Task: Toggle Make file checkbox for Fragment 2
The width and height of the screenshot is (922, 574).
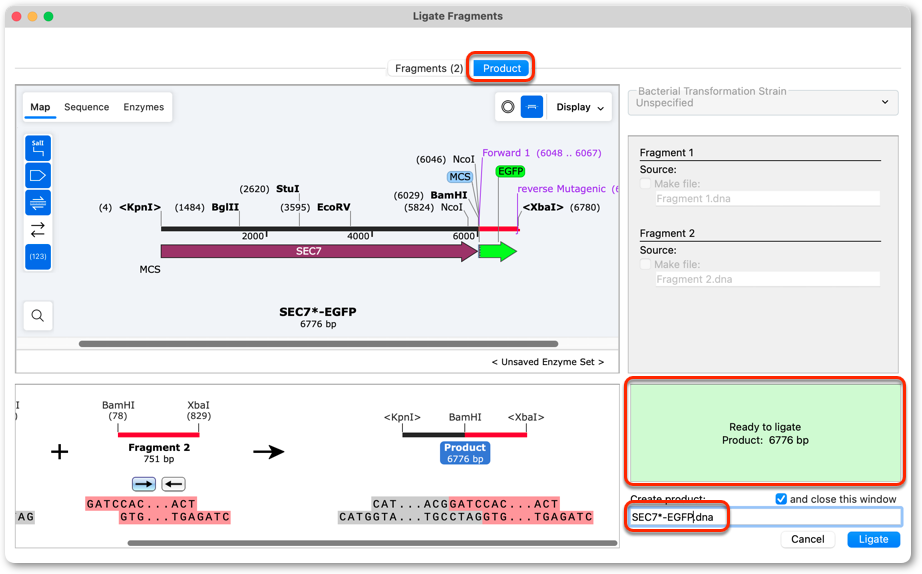Action: tap(646, 264)
